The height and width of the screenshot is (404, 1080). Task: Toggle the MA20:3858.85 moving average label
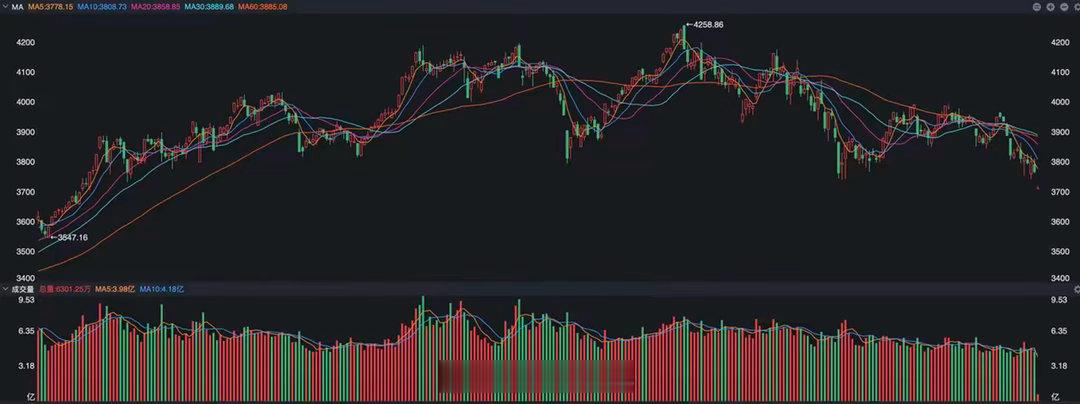pos(155,6)
